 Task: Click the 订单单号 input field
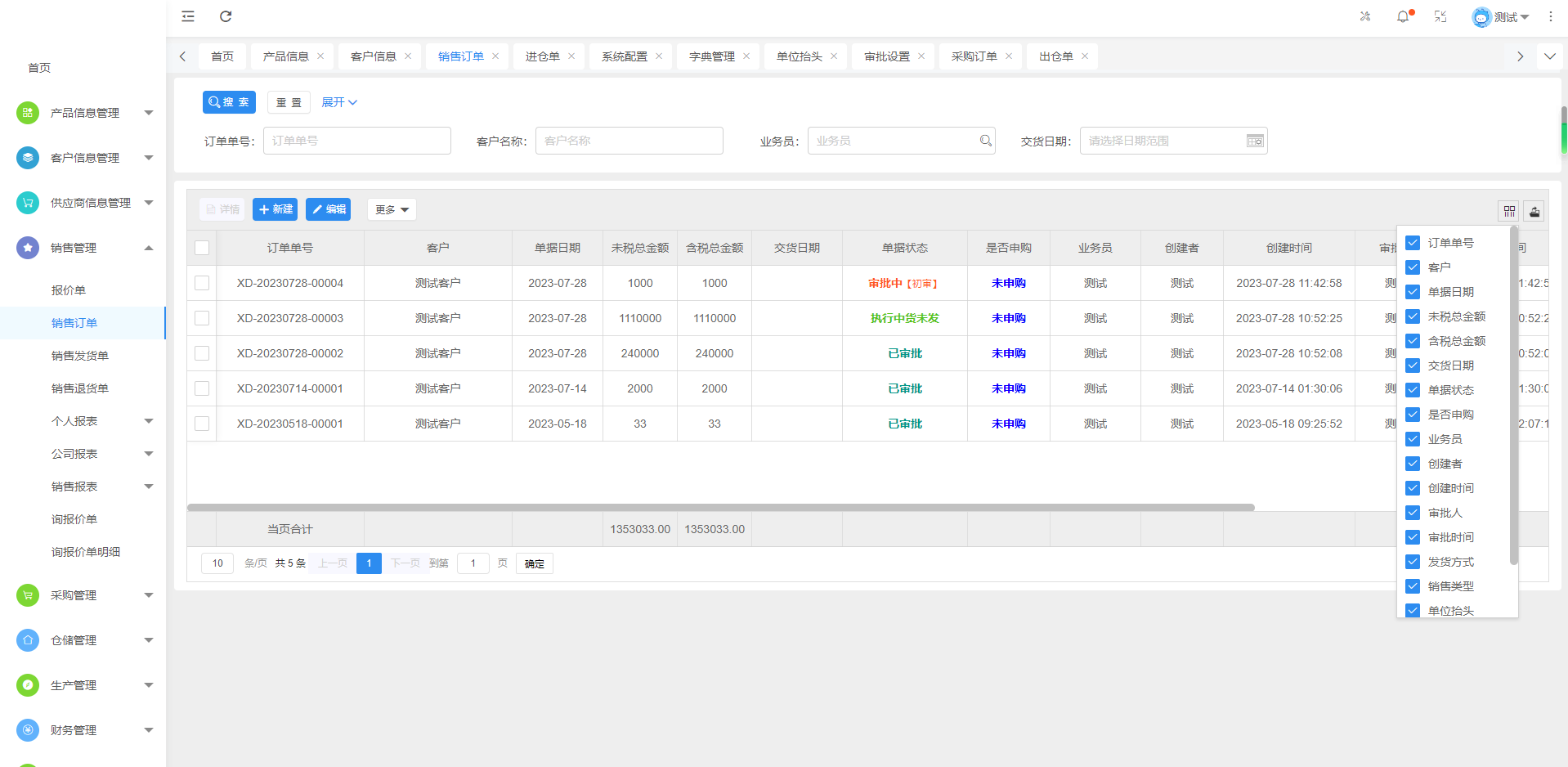click(x=356, y=141)
